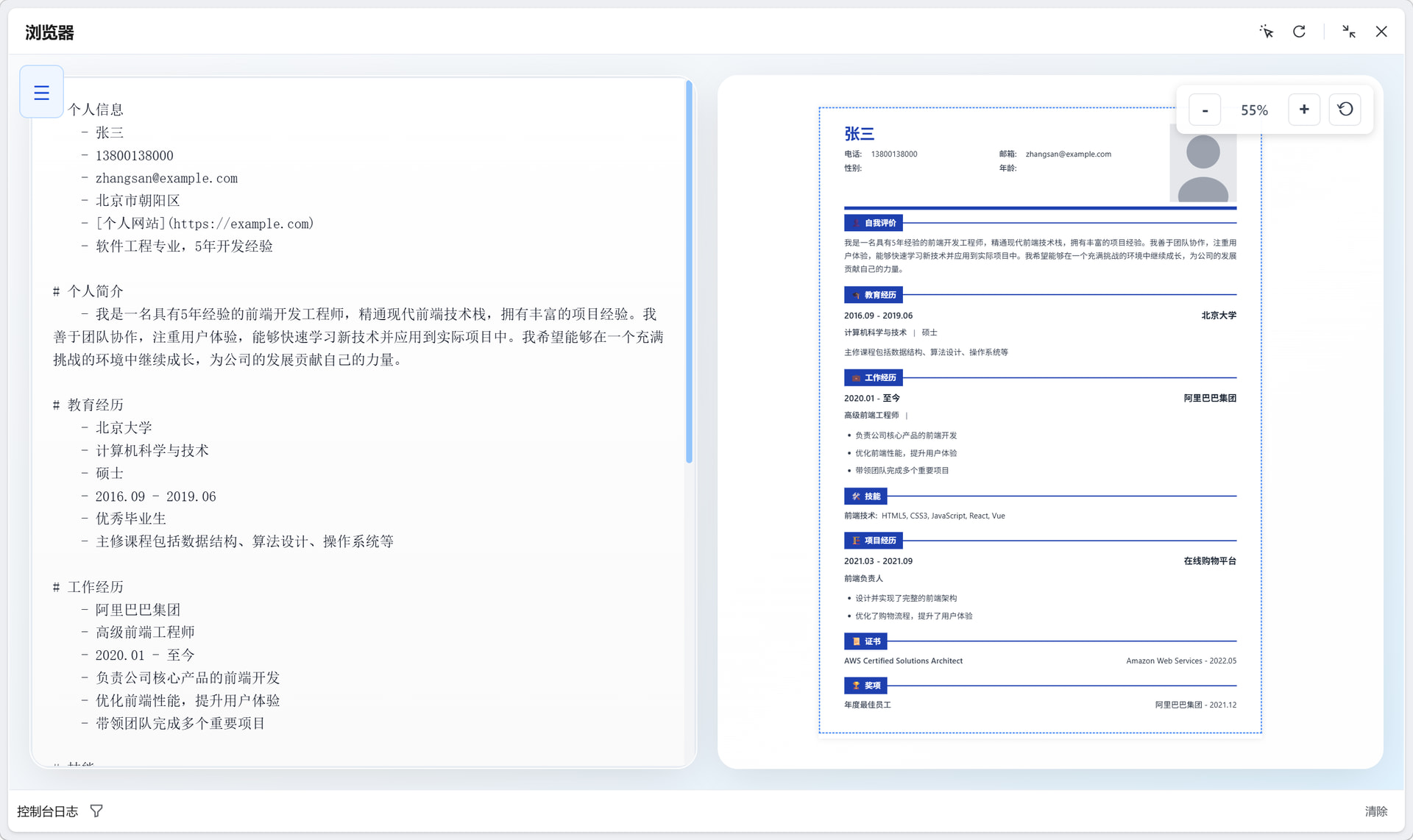Viewport: 1413px width, 840px height.
Task: Select the 教育经历 section header in preview
Action: coord(873,295)
